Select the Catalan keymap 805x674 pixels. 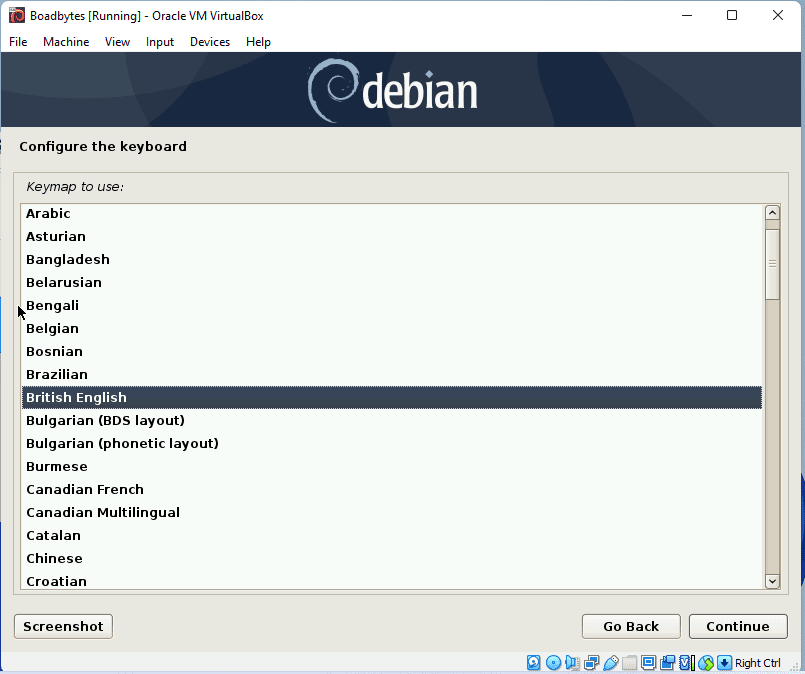coord(392,536)
